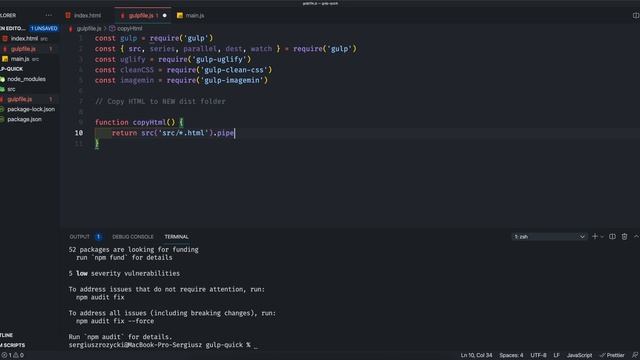The height and width of the screenshot is (360, 640).
Task: Click the unsaved dot on gulpfile.js tab
Action: tap(164, 16)
